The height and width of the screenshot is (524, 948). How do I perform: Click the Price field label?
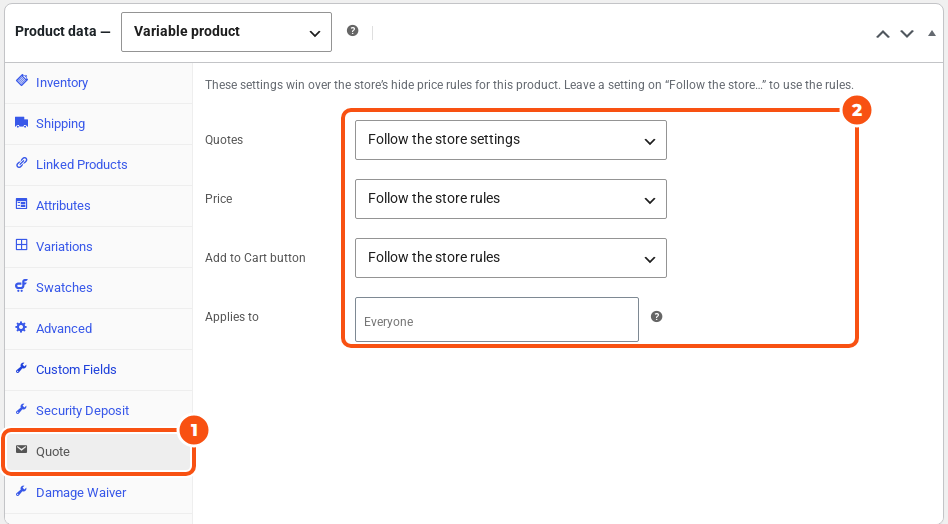coord(218,199)
